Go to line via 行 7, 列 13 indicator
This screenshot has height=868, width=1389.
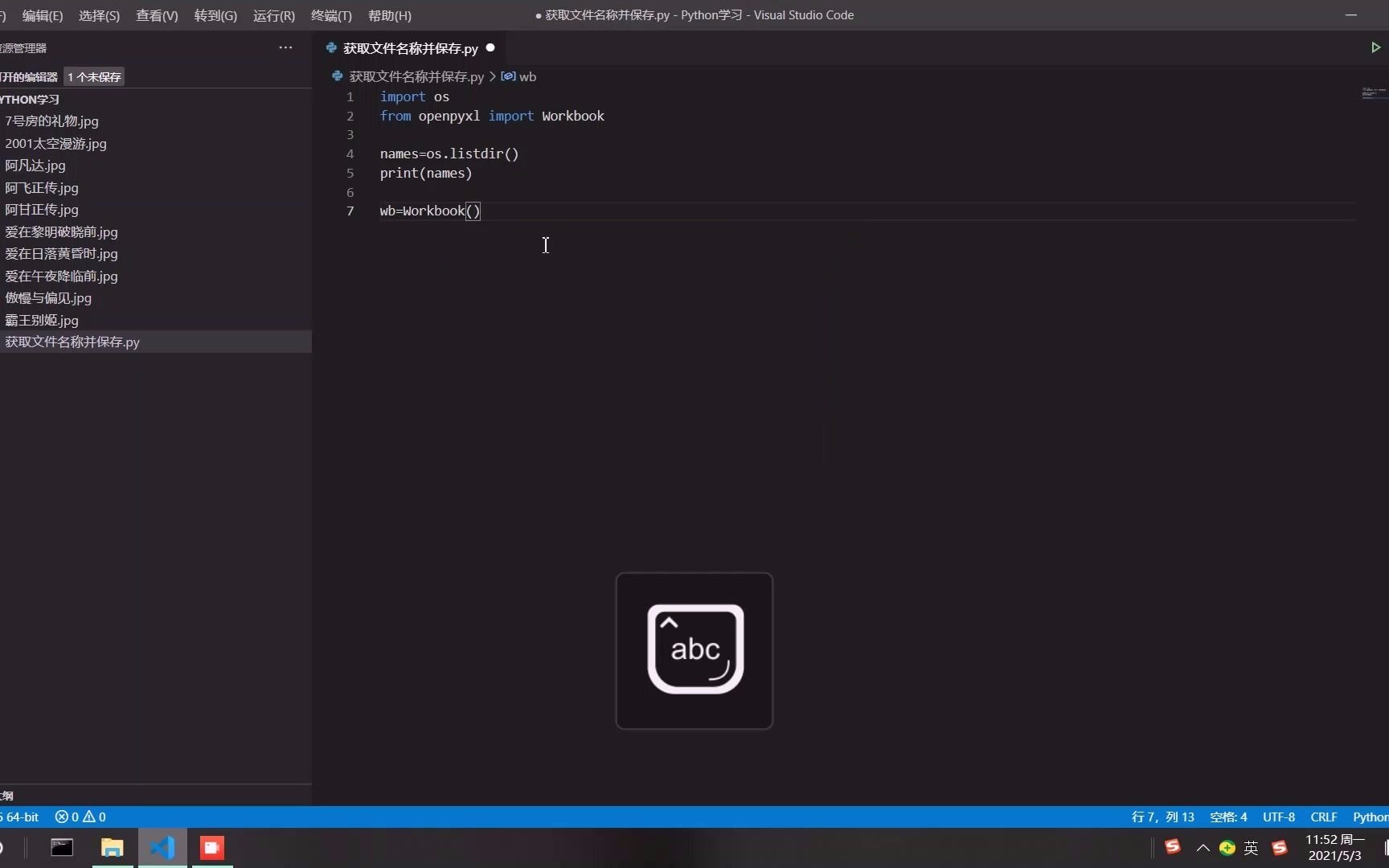pyautogui.click(x=1162, y=817)
